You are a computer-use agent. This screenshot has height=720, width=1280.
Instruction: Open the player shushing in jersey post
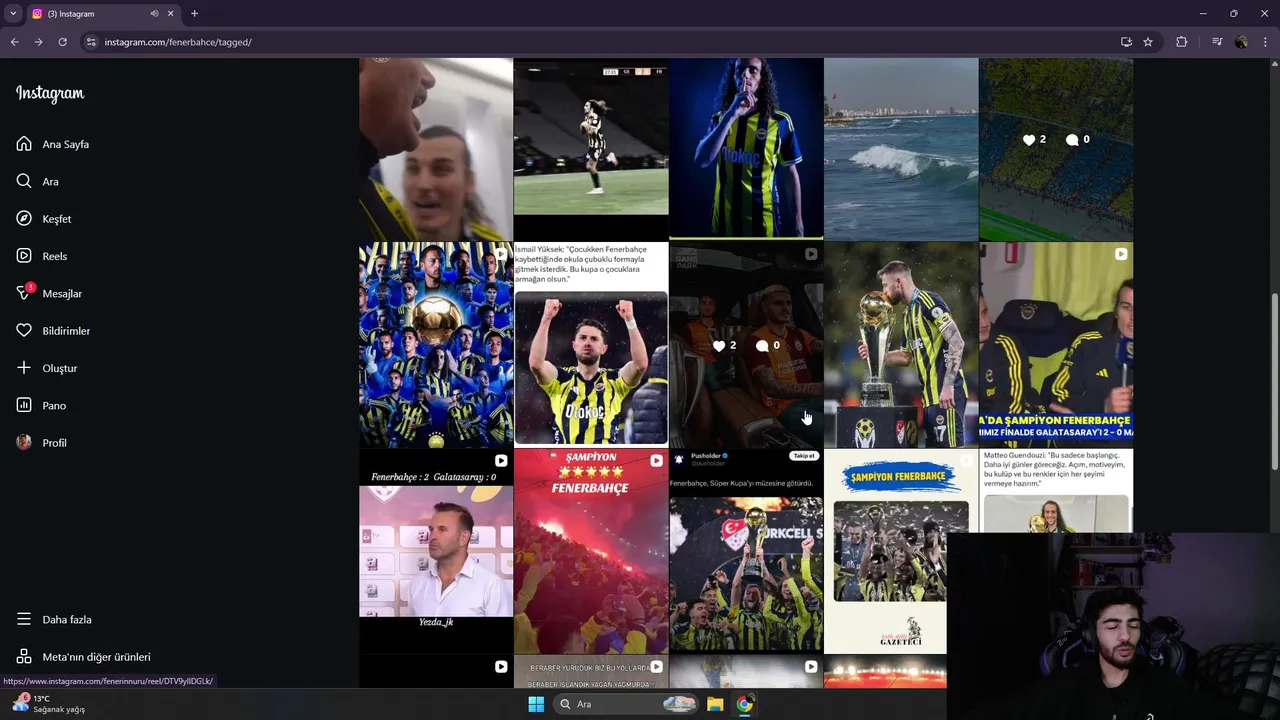[x=746, y=148]
